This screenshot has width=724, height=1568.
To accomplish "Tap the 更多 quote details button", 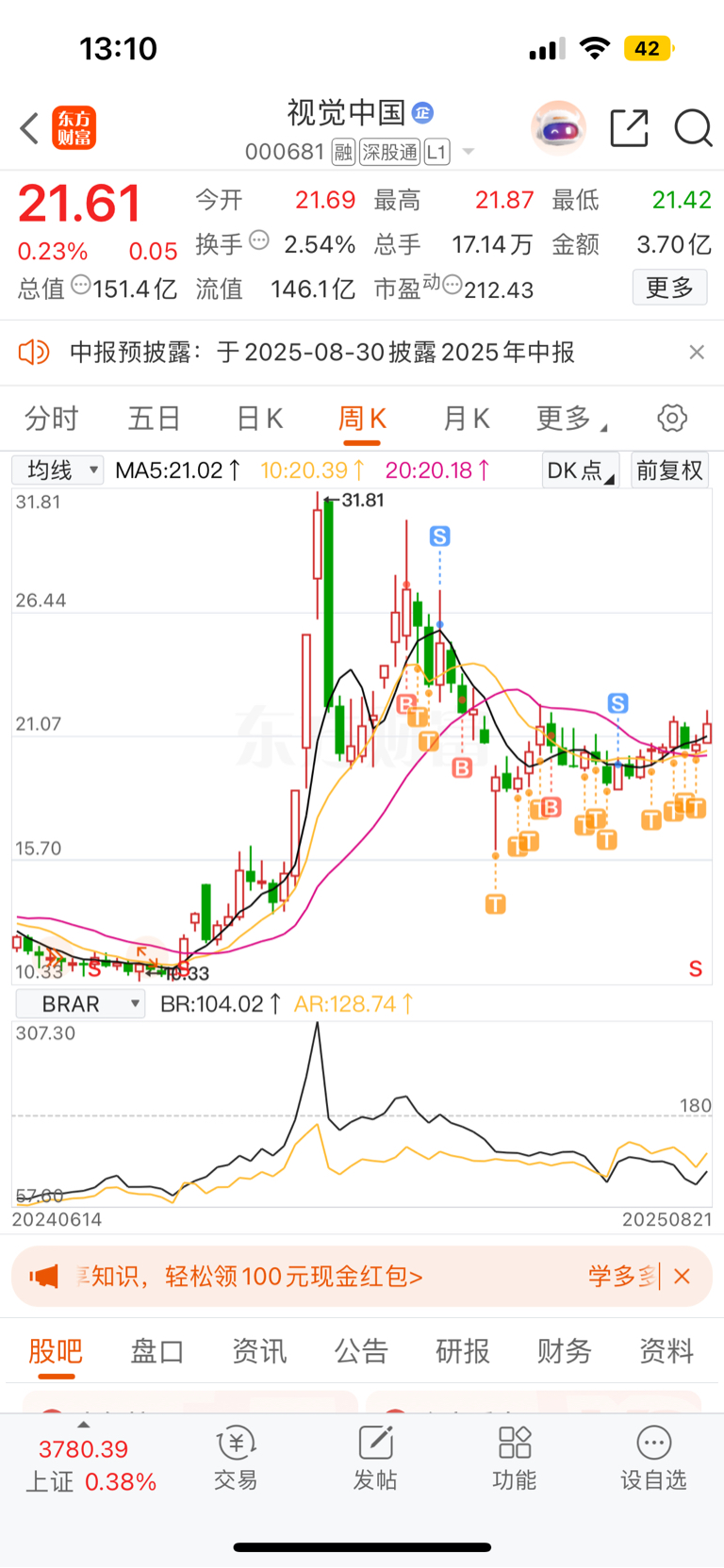I will (x=669, y=288).
